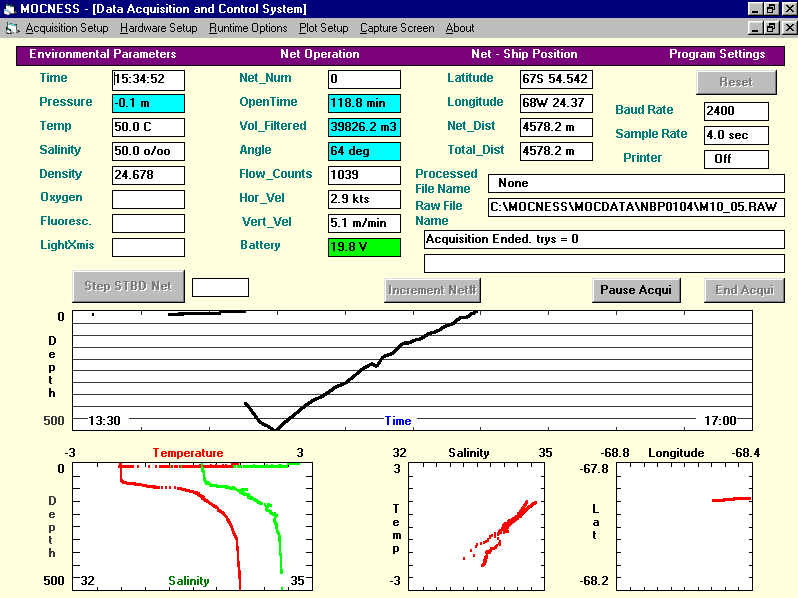This screenshot has height=598, width=798.
Task: Click the blue Time axis label
Action: (x=397, y=421)
